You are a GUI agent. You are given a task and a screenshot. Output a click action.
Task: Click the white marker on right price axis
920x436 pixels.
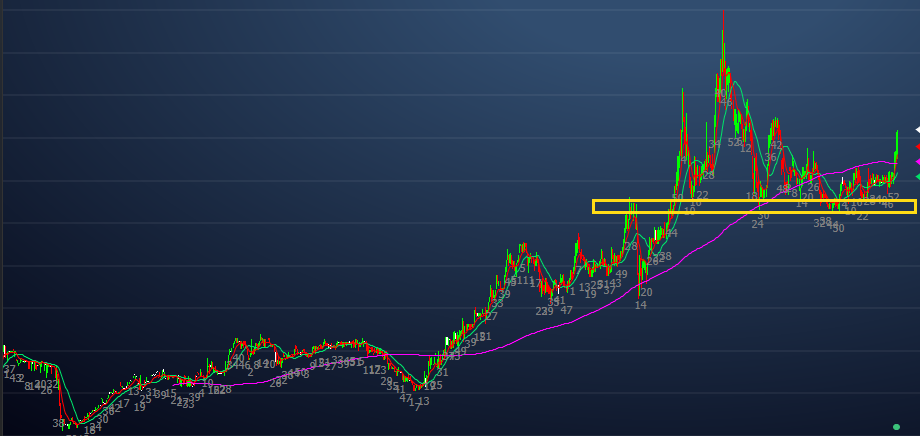coord(916,130)
